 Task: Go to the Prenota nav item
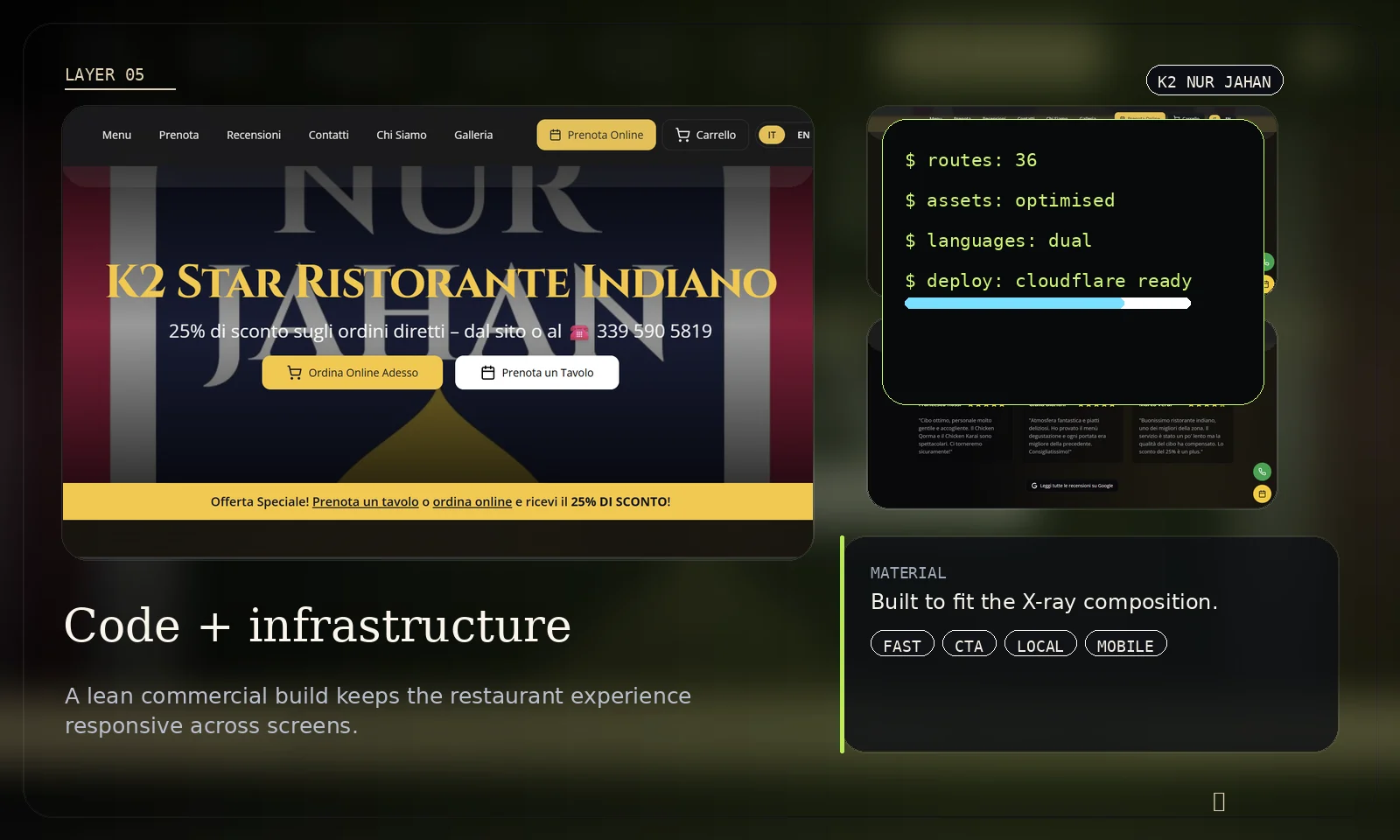[x=178, y=135]
